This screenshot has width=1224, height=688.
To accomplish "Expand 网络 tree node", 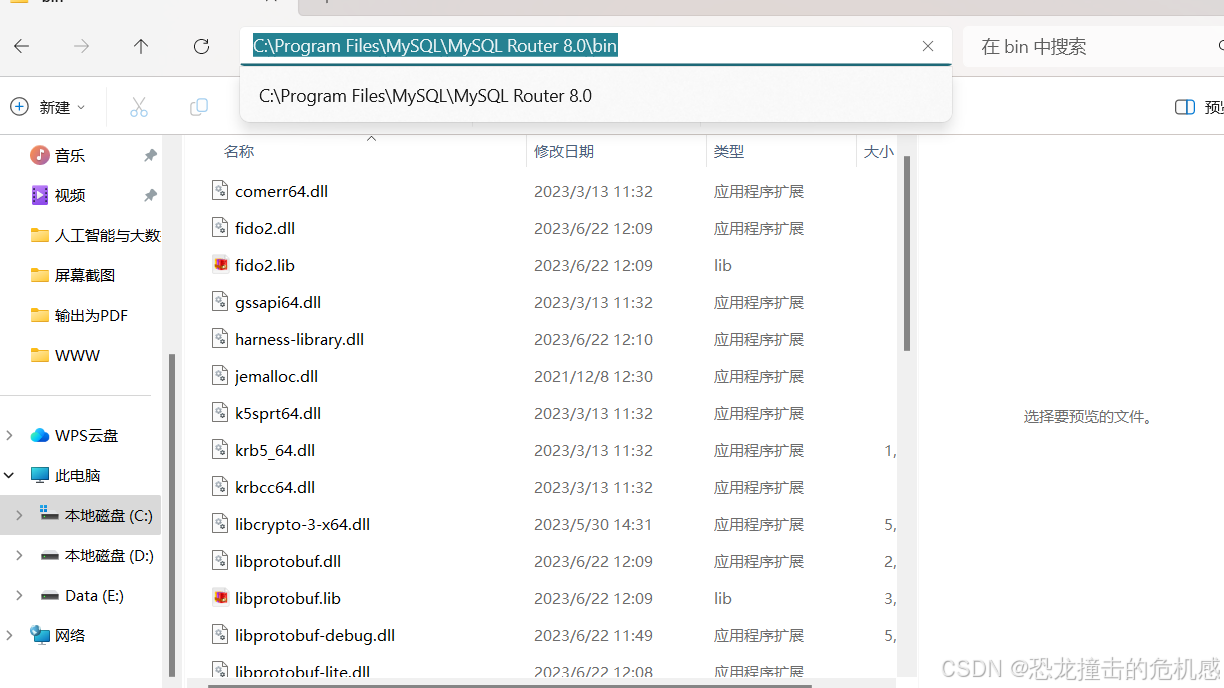I will point(10,635).
